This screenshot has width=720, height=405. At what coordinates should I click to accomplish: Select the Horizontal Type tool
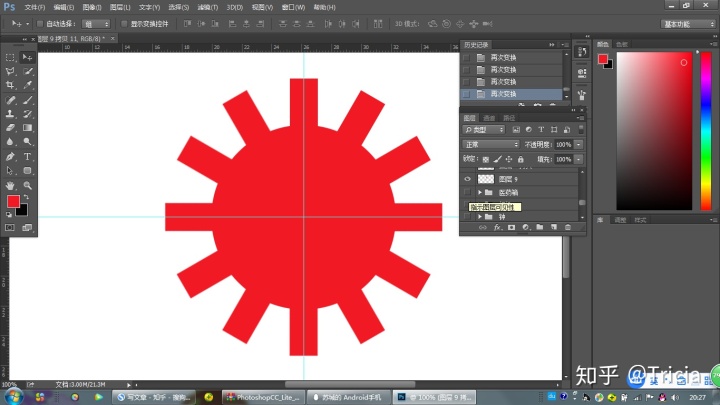tap(28, 157)
